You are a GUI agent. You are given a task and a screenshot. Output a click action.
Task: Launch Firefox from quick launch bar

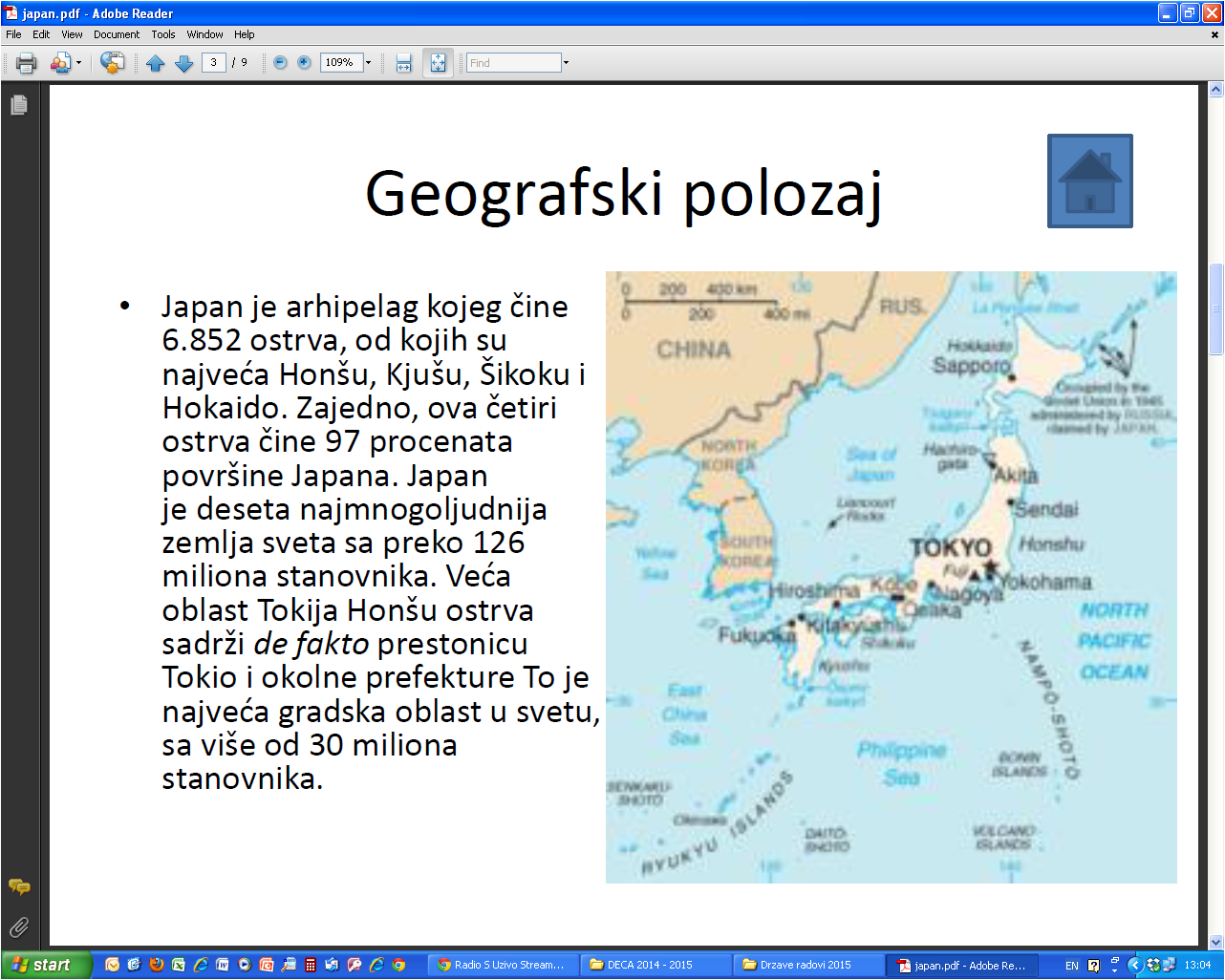(157, 965)
